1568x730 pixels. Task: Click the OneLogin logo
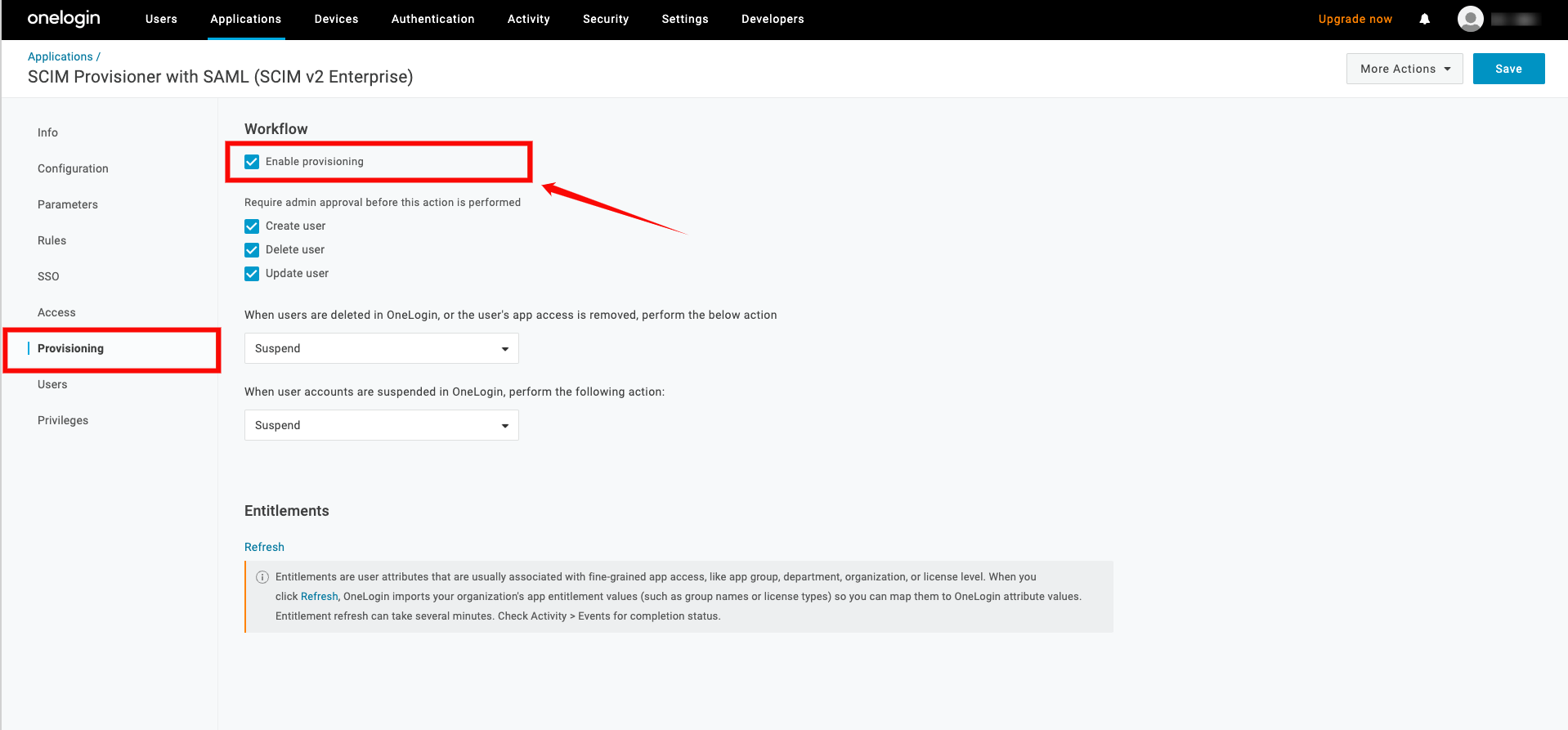click(64, 19)
